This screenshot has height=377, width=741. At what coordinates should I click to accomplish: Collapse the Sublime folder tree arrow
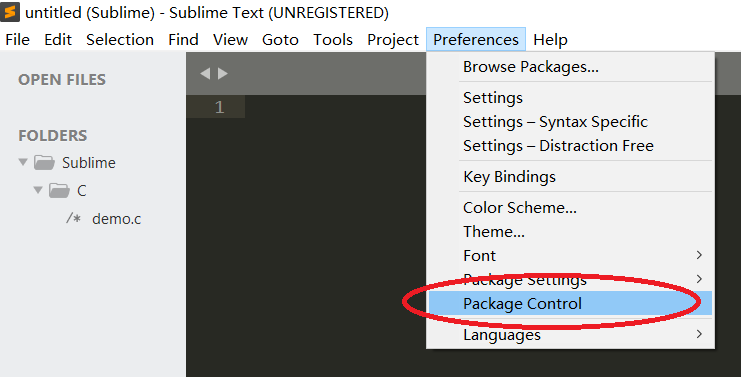tap(23, 163)
